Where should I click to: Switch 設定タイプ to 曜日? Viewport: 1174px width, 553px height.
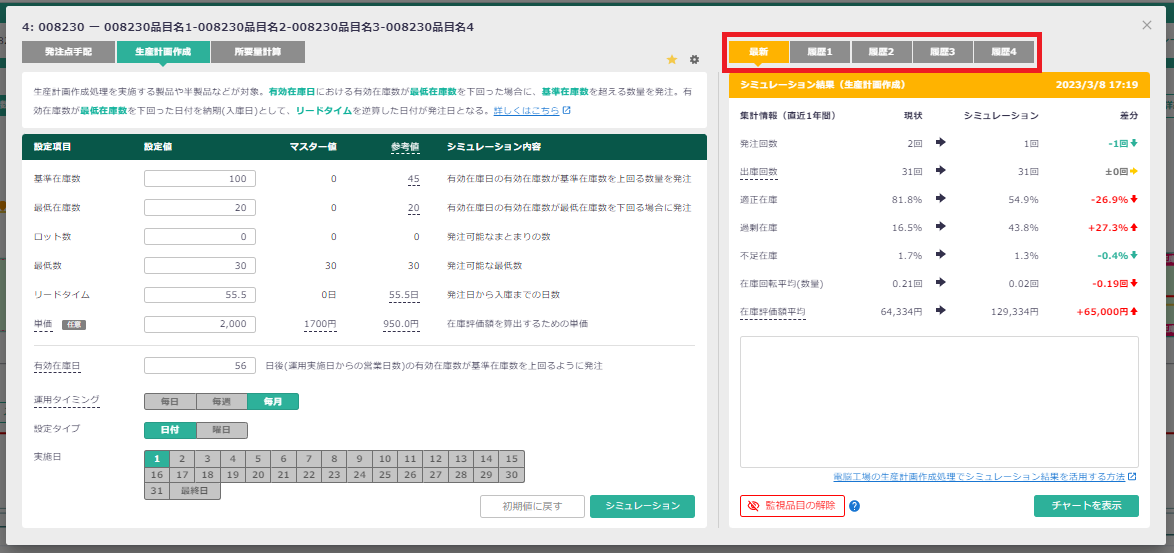(222, 430)
